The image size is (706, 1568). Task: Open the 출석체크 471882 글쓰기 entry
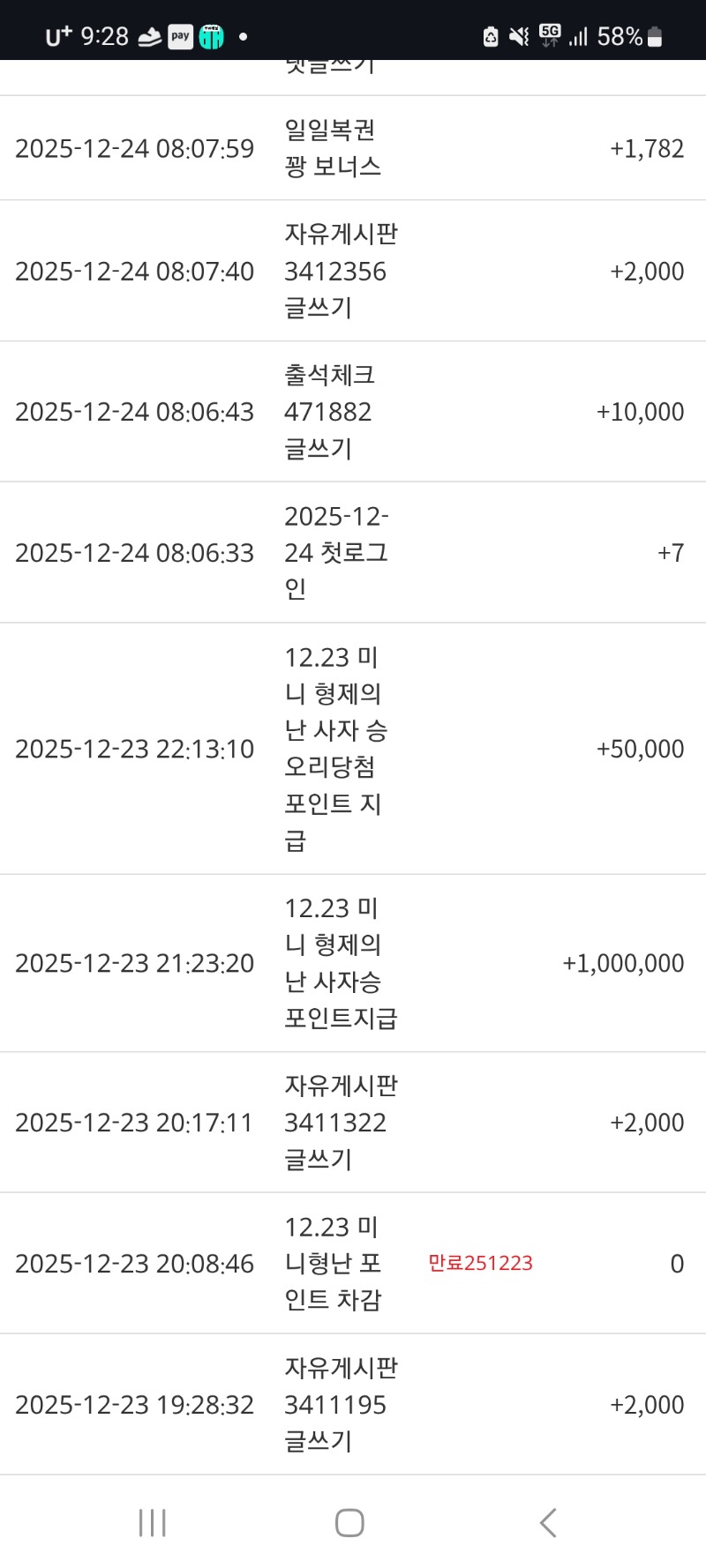329,412
